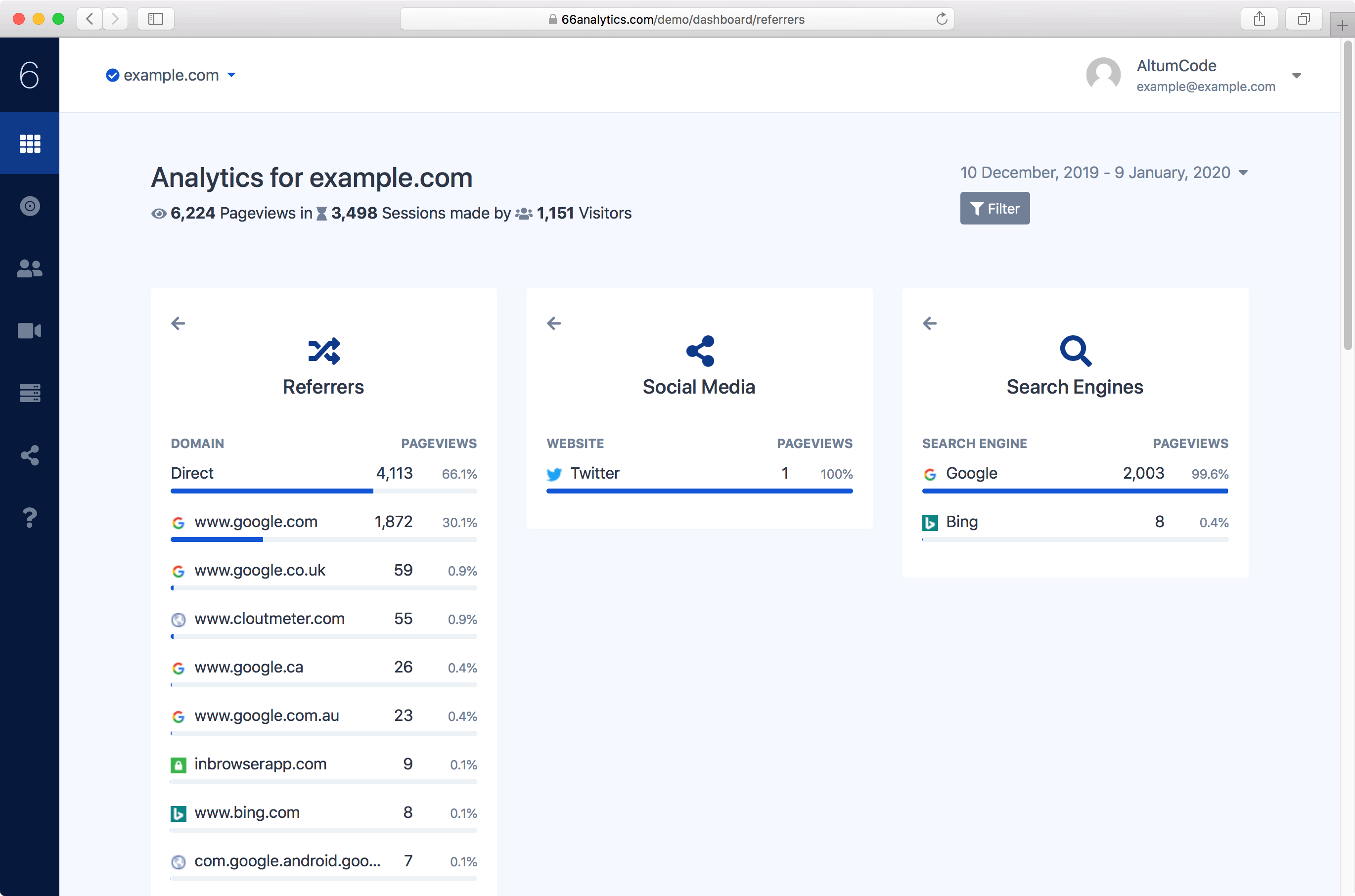1355x896 pixels.
Task: Select the Twitter social media entry
Action: 594,473
